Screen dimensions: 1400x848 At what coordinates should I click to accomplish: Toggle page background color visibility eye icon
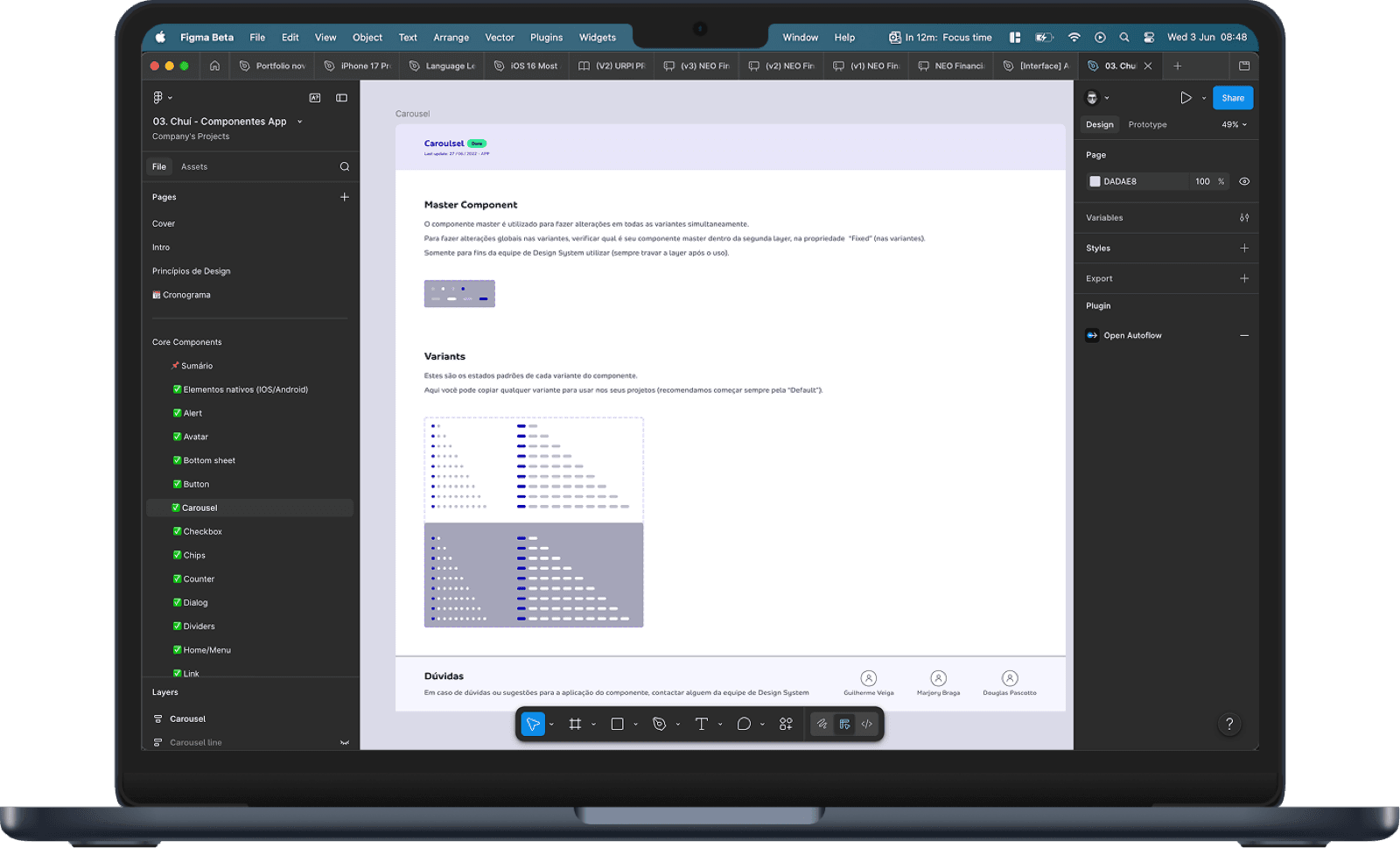1244,181
